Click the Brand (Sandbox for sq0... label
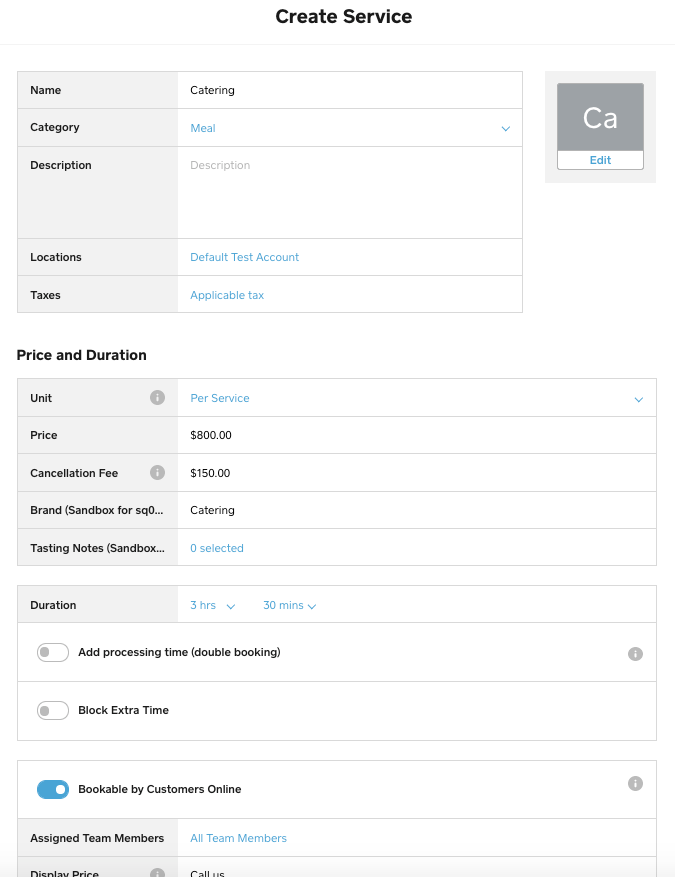The image size is (675, 877). (x=97, y=510)
